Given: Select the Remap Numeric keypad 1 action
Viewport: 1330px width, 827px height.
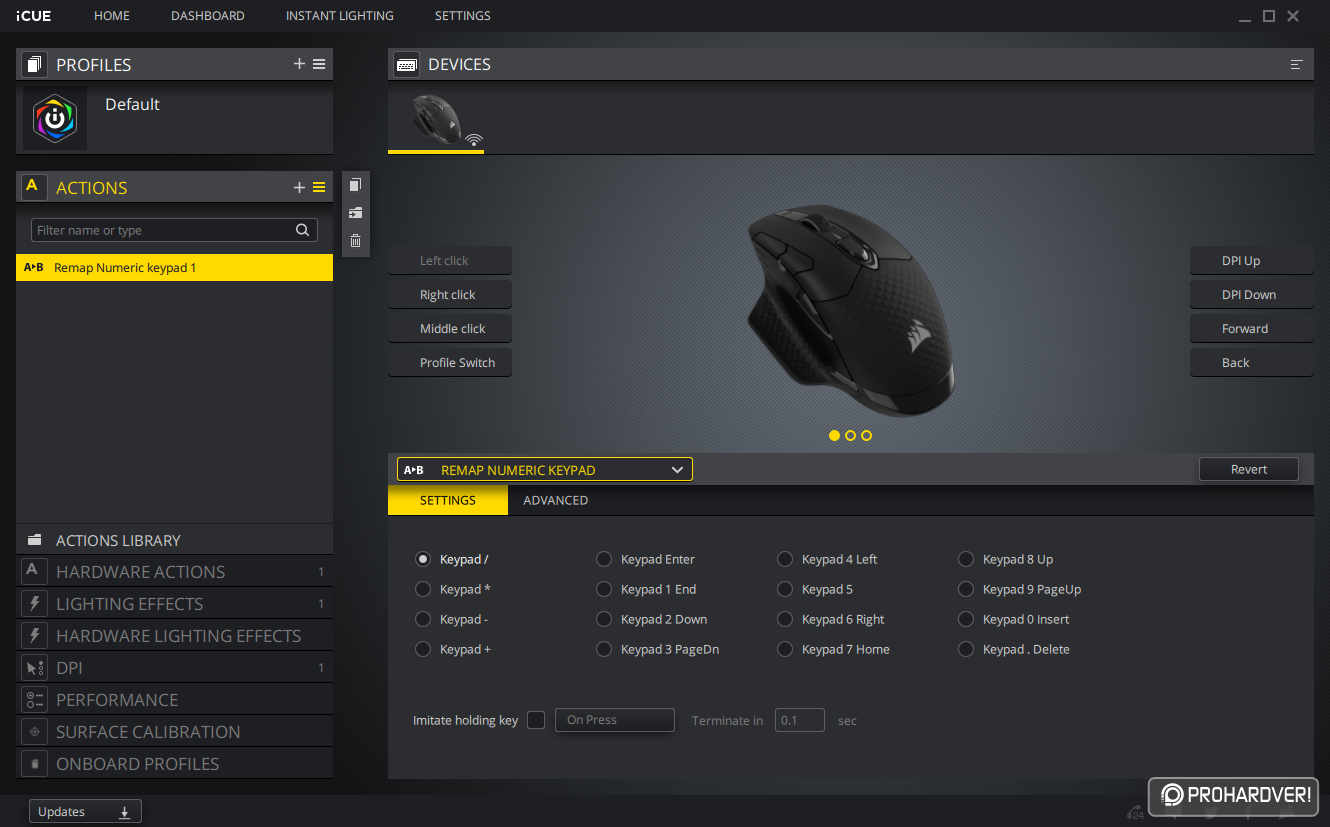Looking at the screenshot, I should 174,268.
